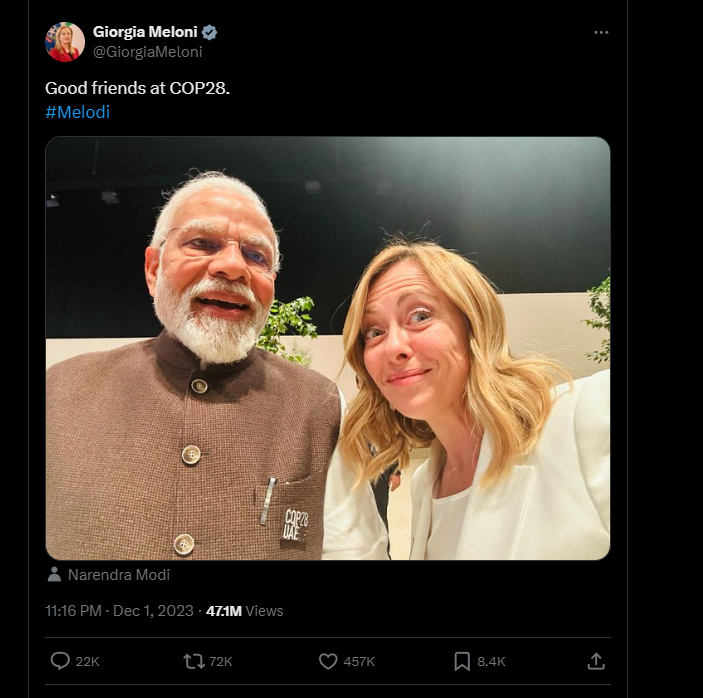The width and height of the screenshot is (703, 698).
Task: Like the tweet with the heart icon
Action: (328, 661)
